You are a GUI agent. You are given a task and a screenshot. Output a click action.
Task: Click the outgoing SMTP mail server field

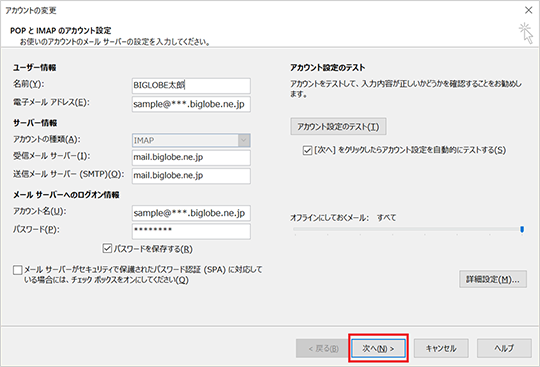coord(191,176)
